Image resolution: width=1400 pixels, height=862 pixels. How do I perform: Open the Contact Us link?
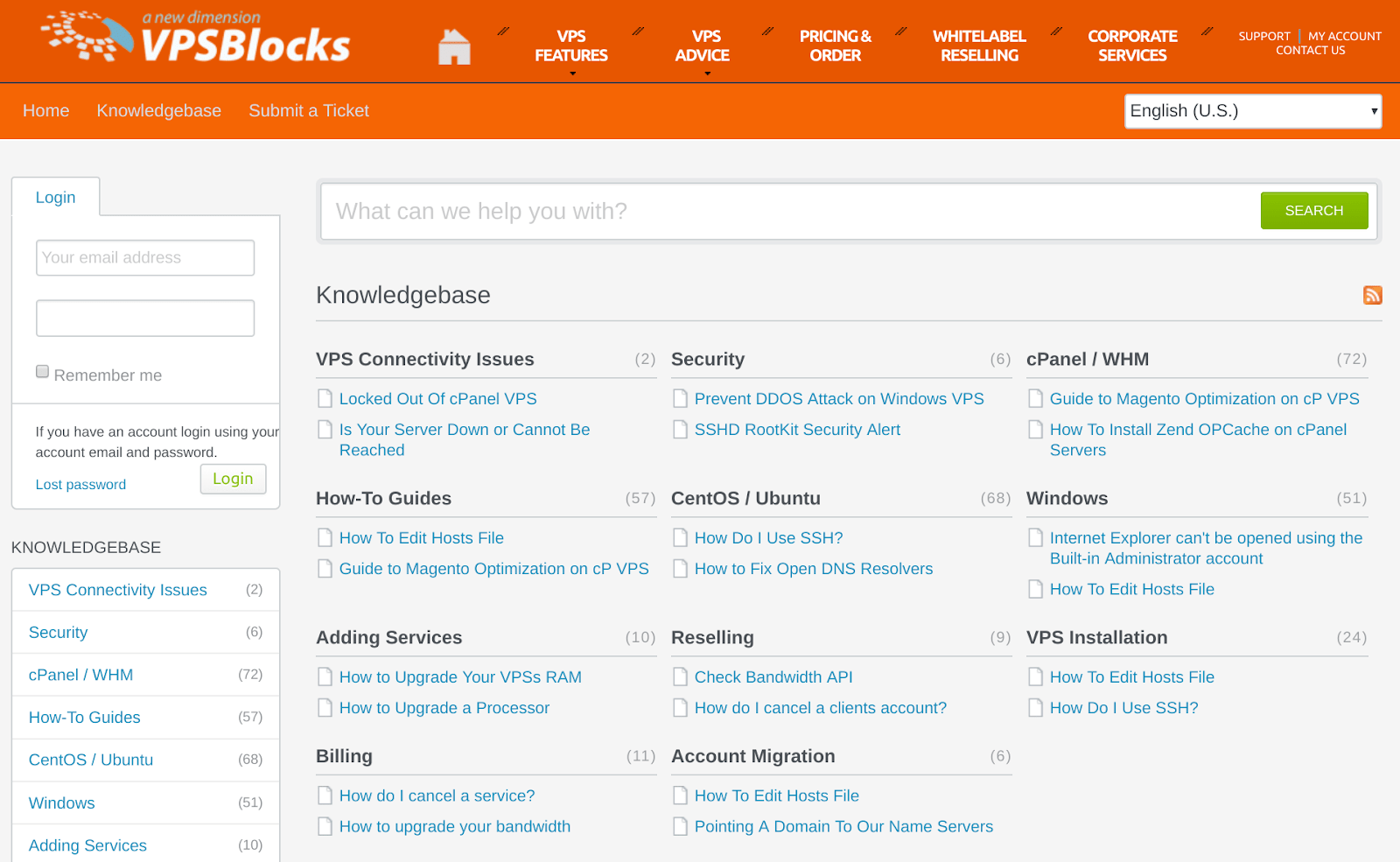tap(1311, 51)
